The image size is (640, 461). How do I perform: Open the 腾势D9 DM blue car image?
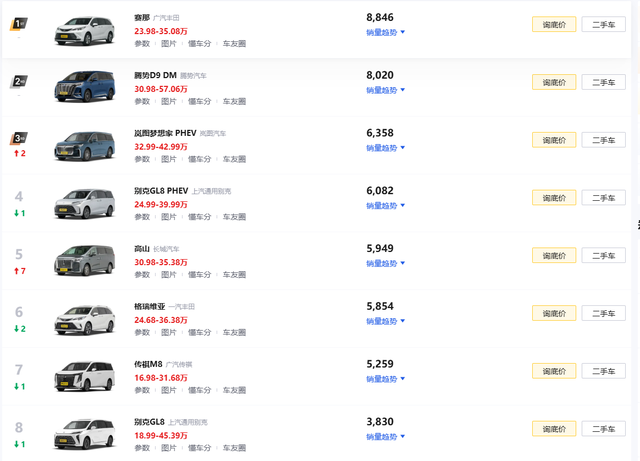pyautogui.click(x=84, y=87)
